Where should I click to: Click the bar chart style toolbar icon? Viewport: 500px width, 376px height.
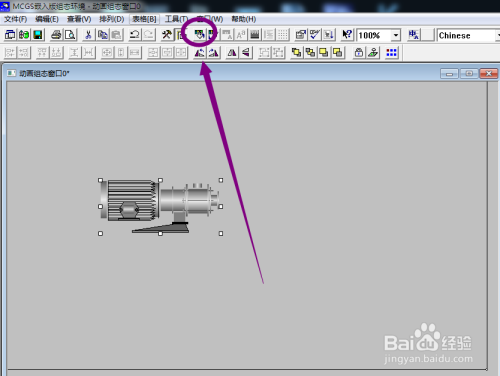[255, 34]
